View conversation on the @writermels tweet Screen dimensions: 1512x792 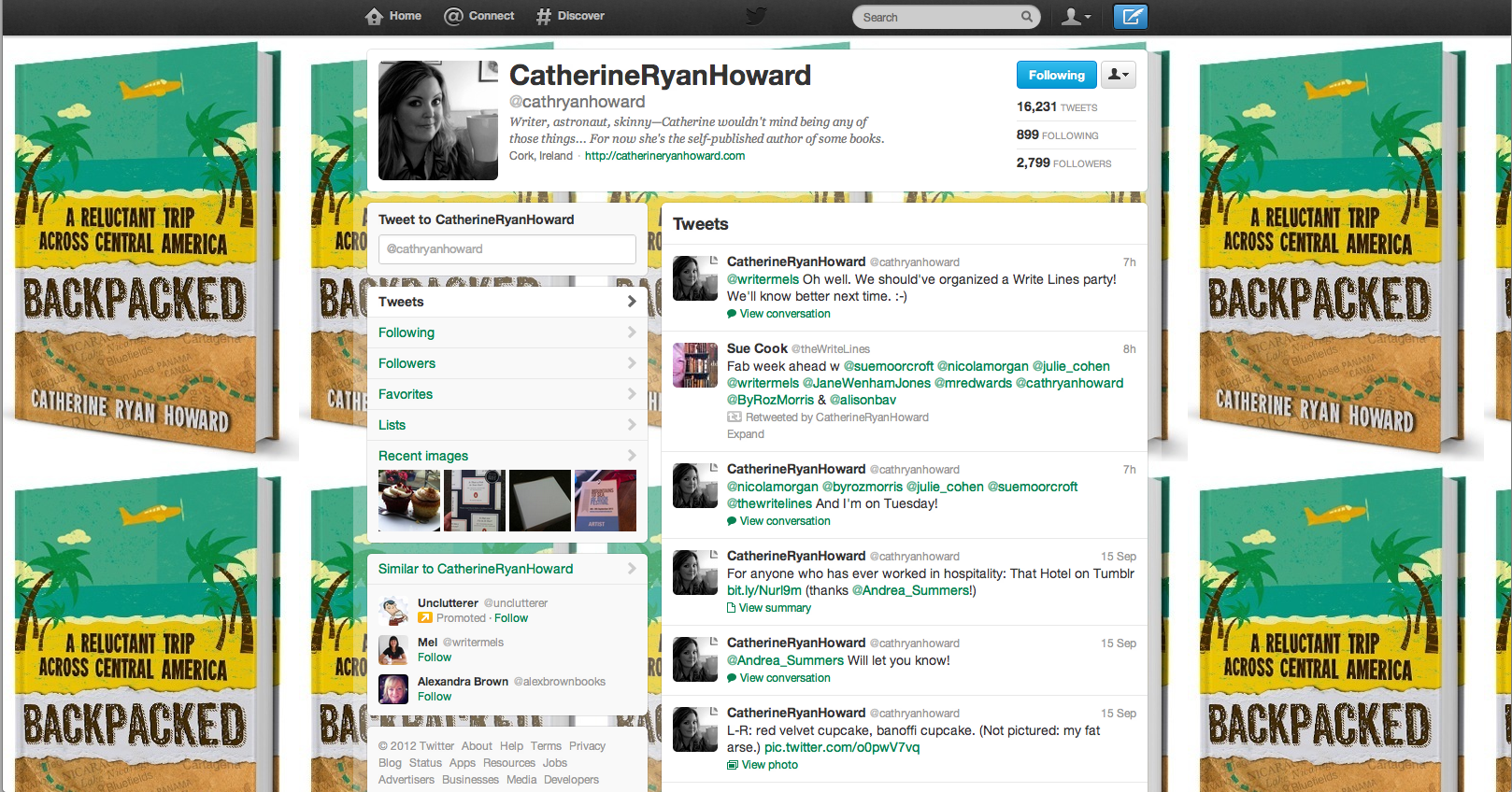click(785, 314)
